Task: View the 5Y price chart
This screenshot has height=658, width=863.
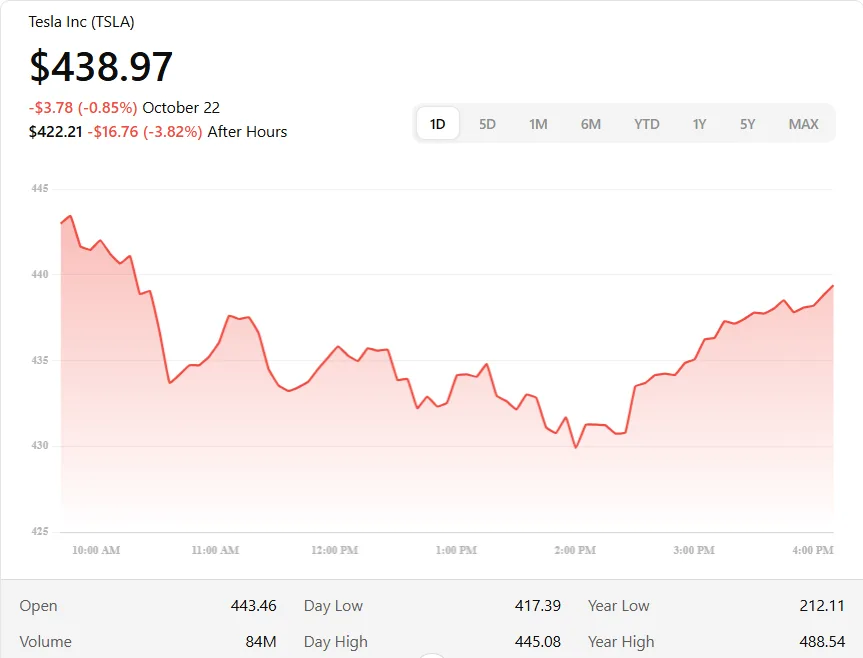Action: (748, 124)
